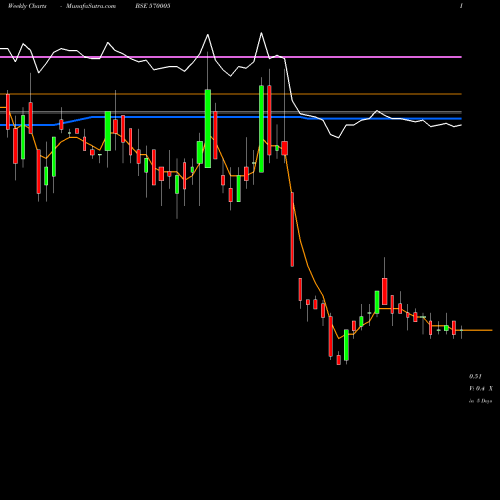Click the 'in 5 Days' label
Screen dimensions: 500x500
click(481, 401)
